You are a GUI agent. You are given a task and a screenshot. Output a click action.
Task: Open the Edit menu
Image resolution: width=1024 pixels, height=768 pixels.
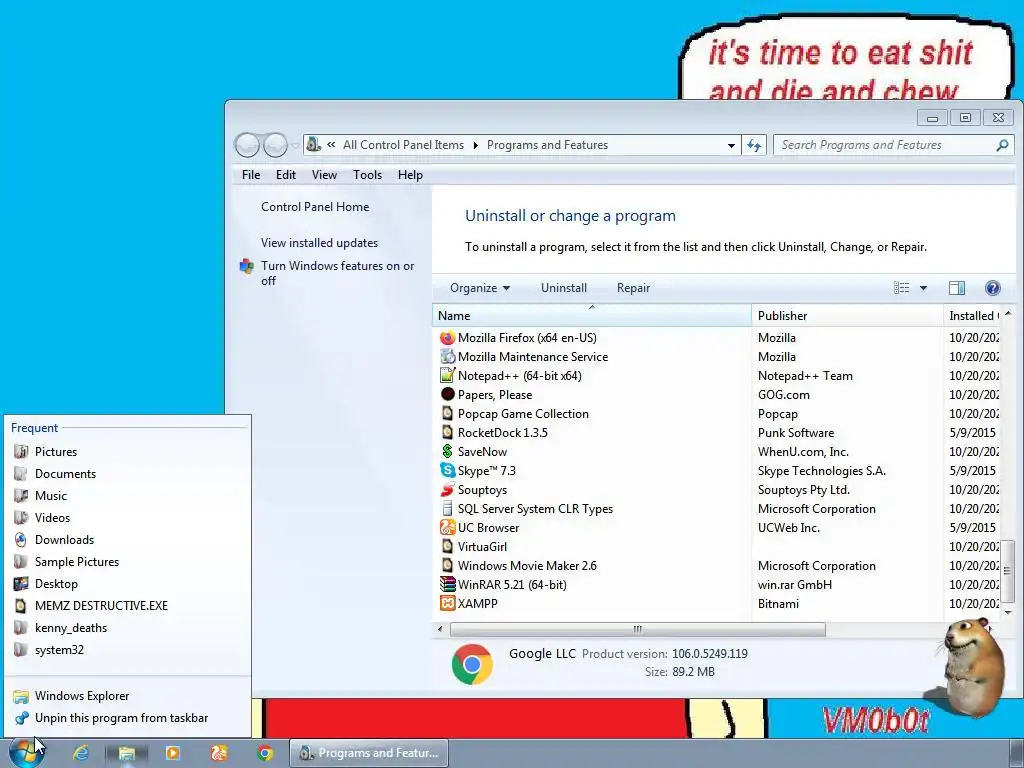coord(285,175)
